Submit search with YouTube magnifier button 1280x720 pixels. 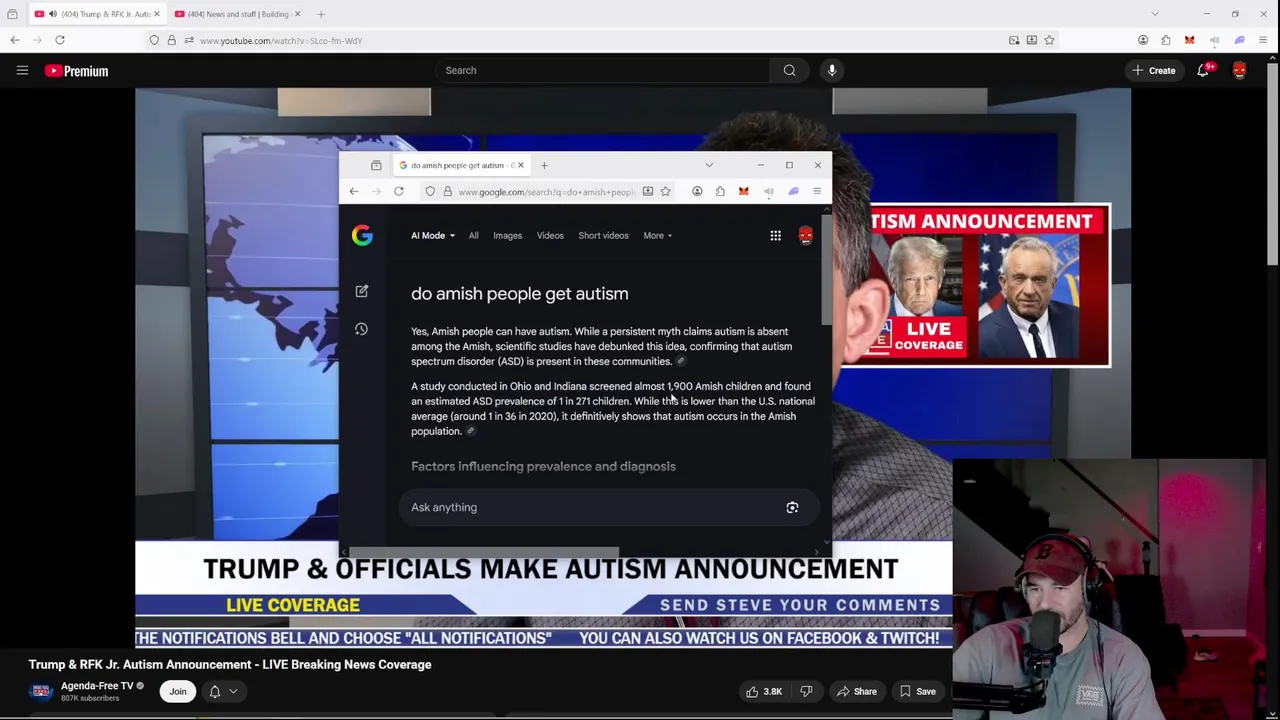790,70
